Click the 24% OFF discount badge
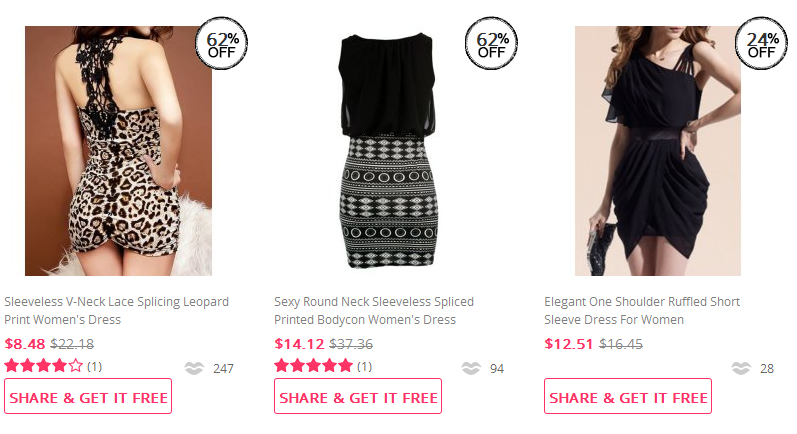The image size is (797, 434). coord(762,44)
